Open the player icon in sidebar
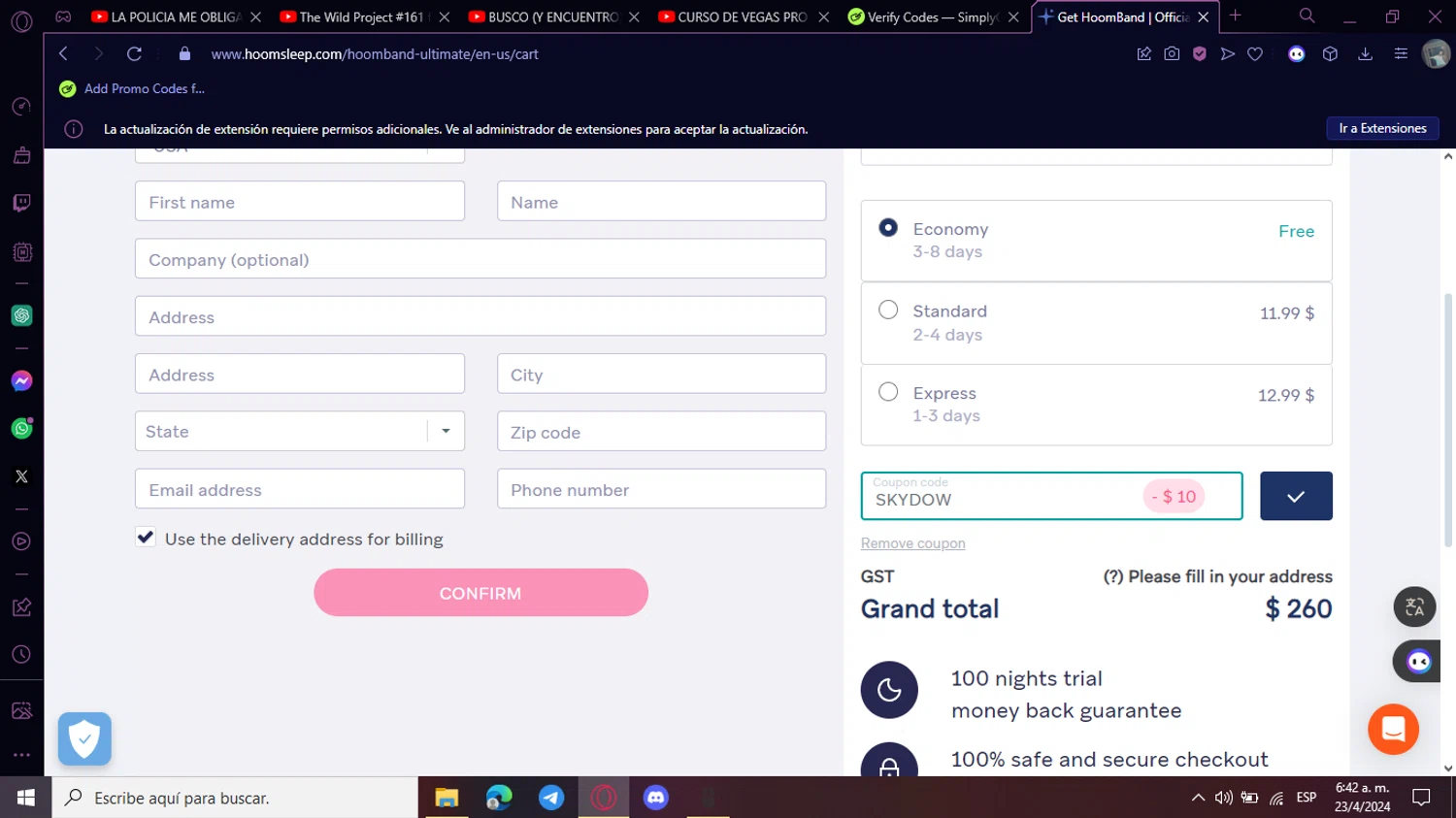The image size is (1456, 818). (x=21, y=541)
